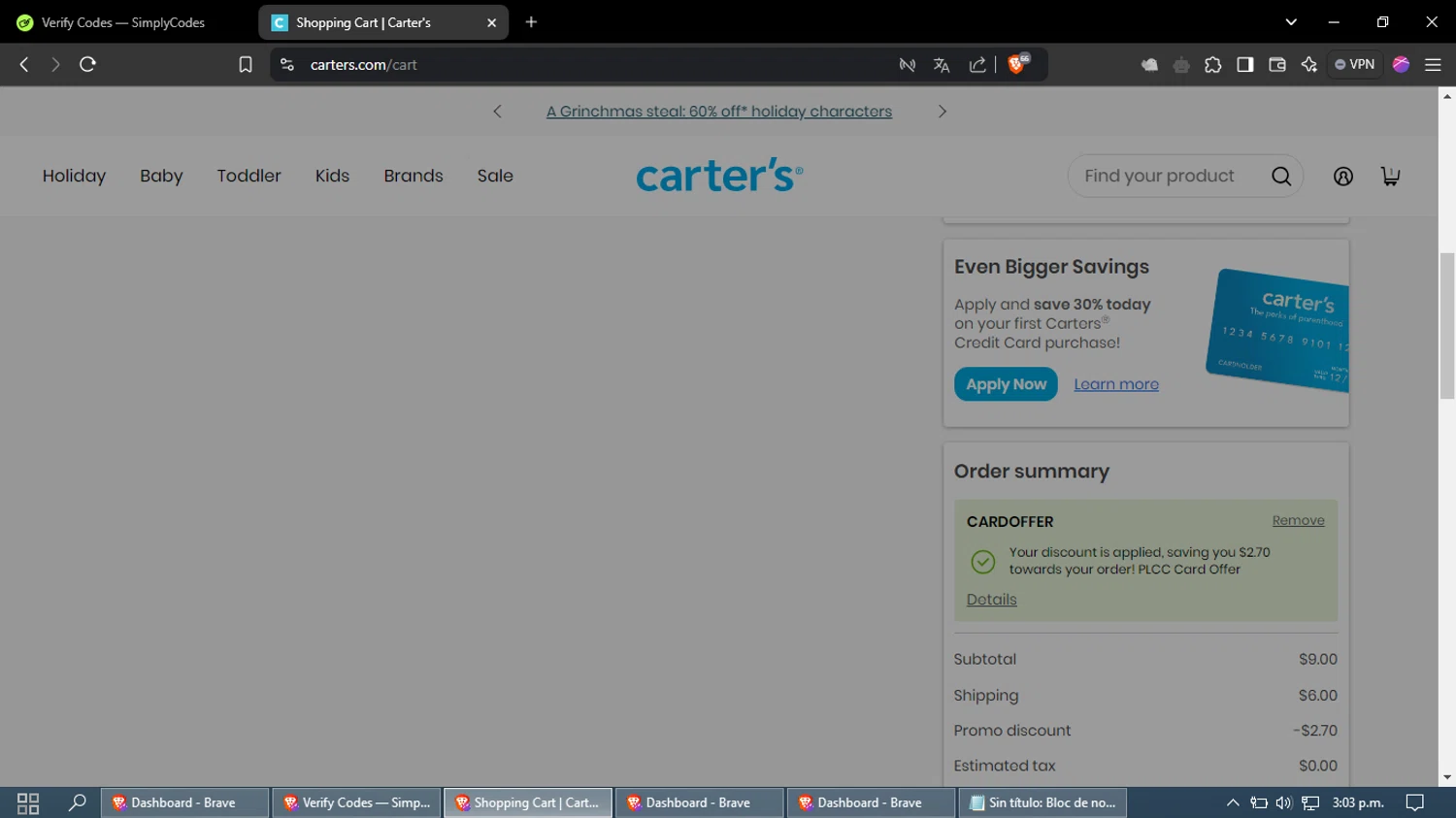Remove the CARDOFFER promo code

(1298, 521)
